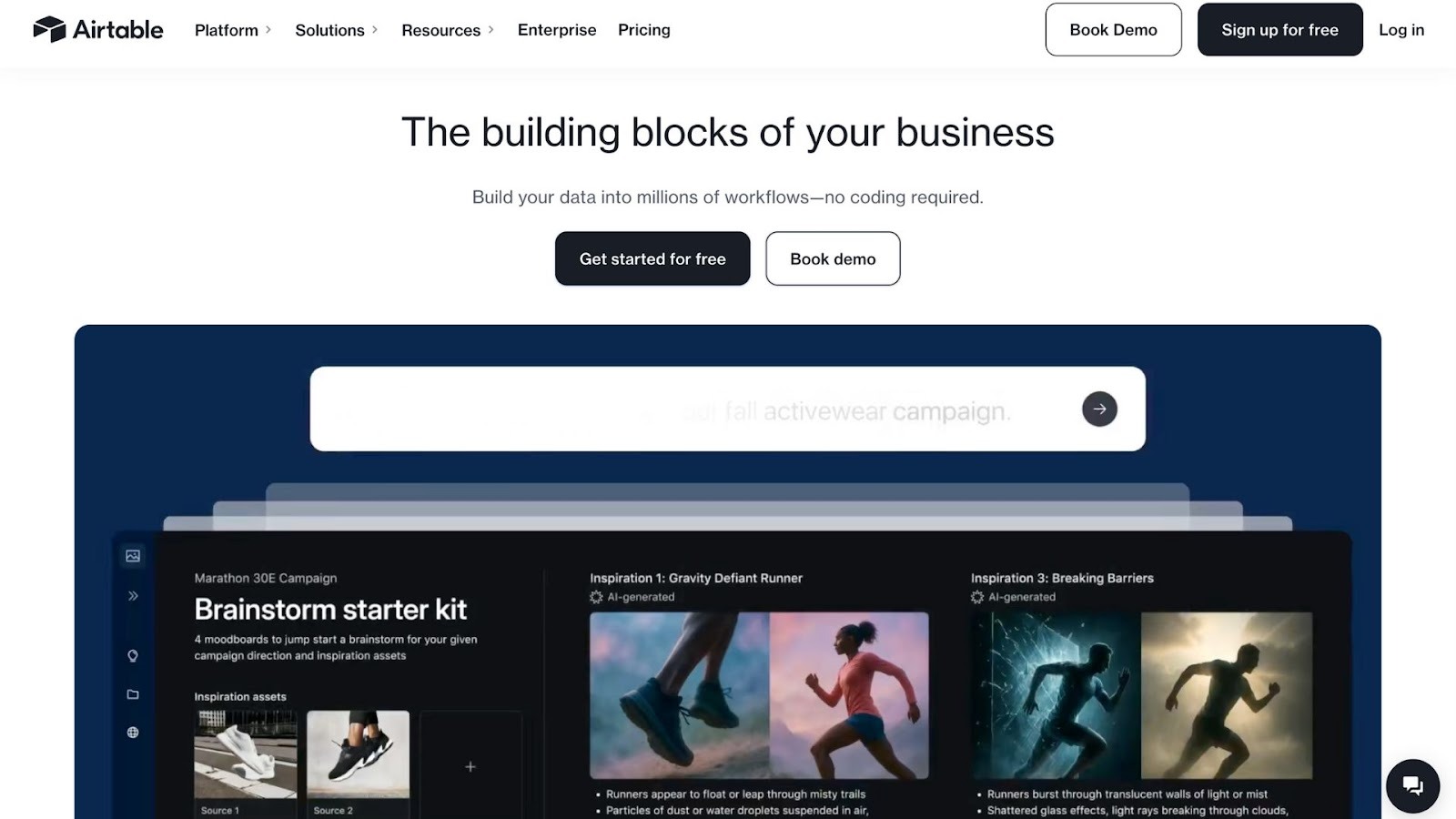Select the Source 1 sneaker thumbnail
This screenshot has height=819, width=1456.
pos(246,764)
